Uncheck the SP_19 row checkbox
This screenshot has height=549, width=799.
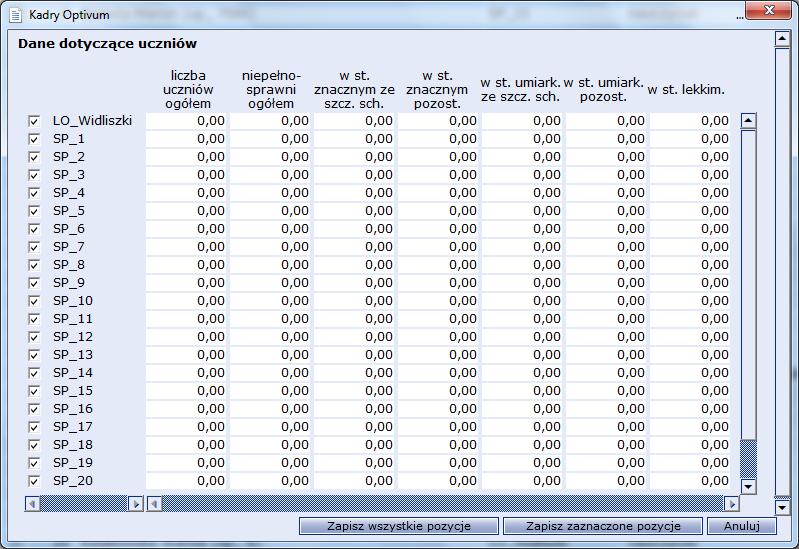tap(34, 463)
